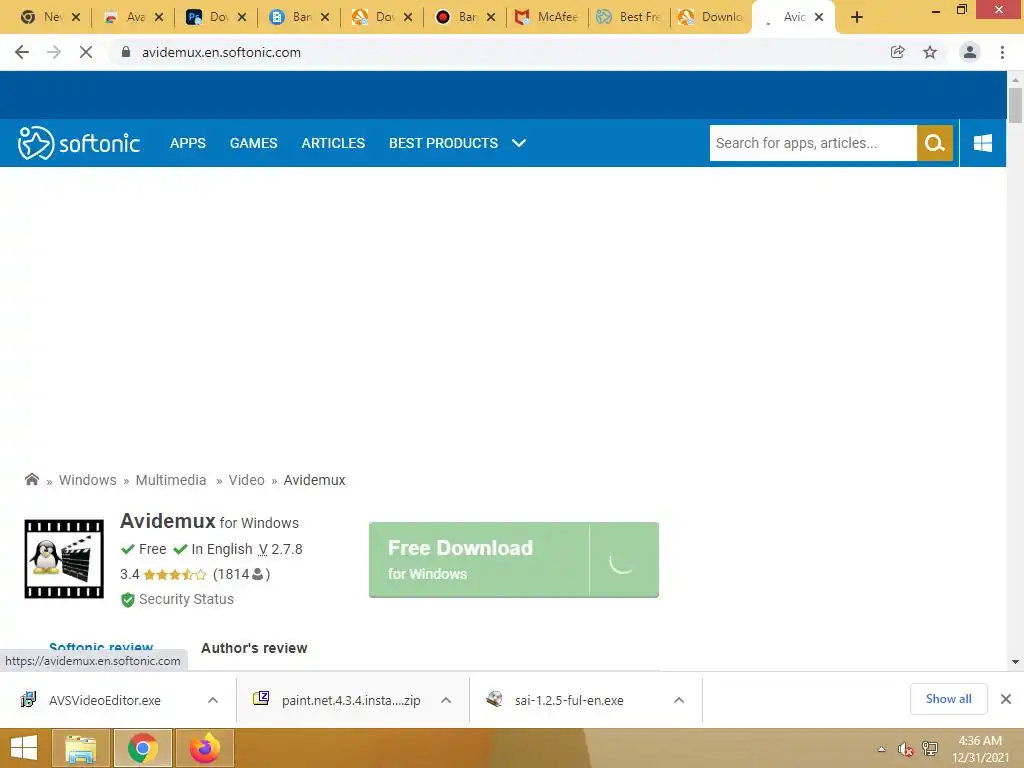
Task: Switch to the McAfee browser tab
Action: point(547,17)
